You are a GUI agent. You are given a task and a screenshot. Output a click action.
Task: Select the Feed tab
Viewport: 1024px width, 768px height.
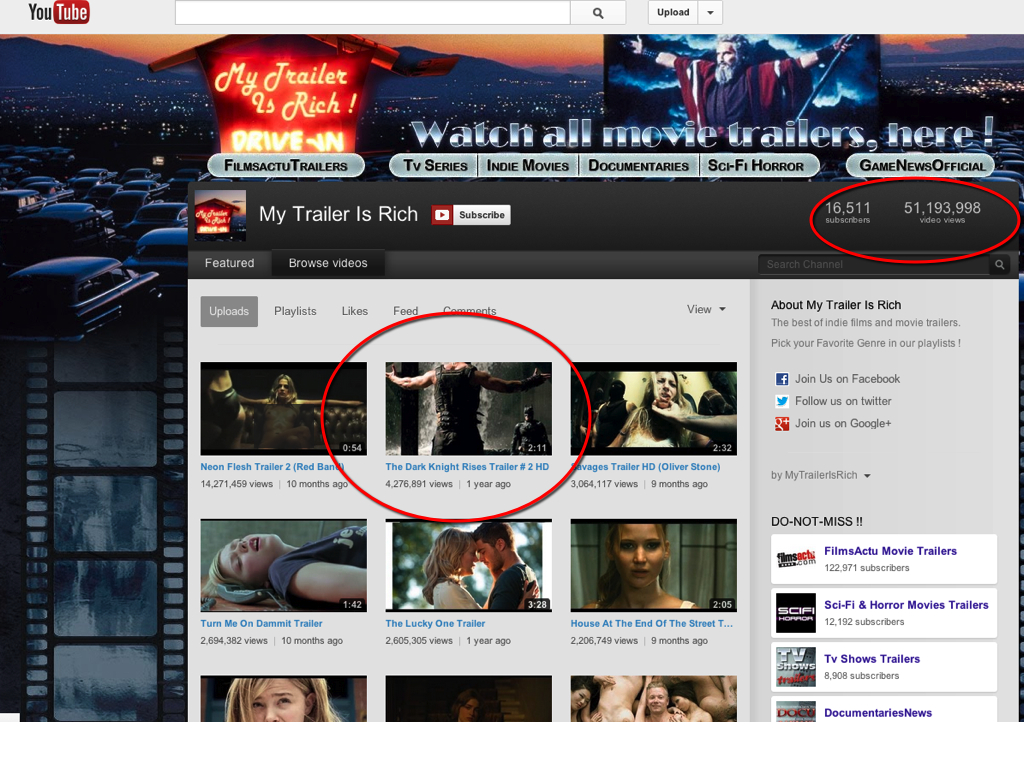406,312
